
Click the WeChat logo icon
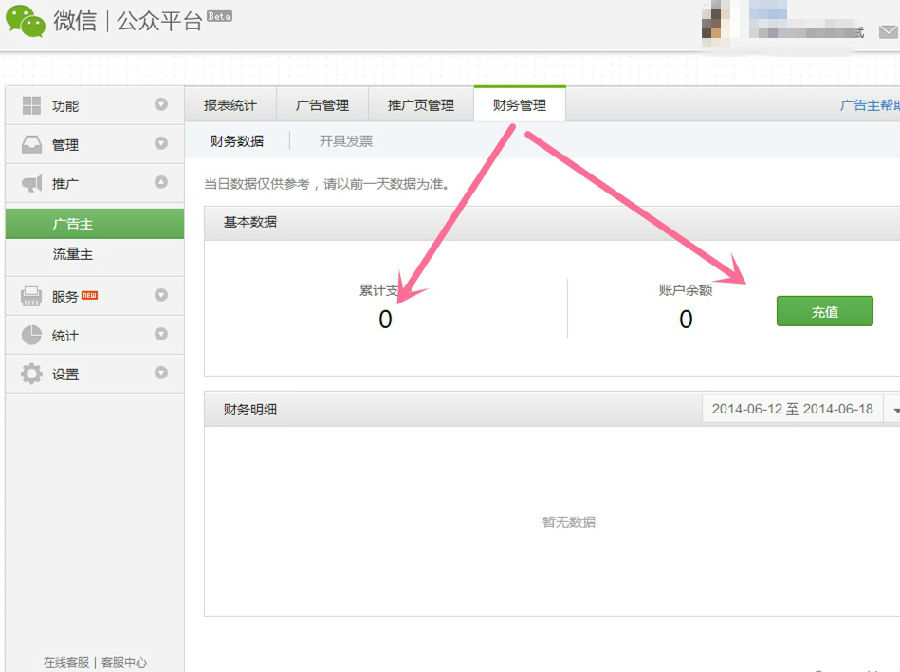26,21
